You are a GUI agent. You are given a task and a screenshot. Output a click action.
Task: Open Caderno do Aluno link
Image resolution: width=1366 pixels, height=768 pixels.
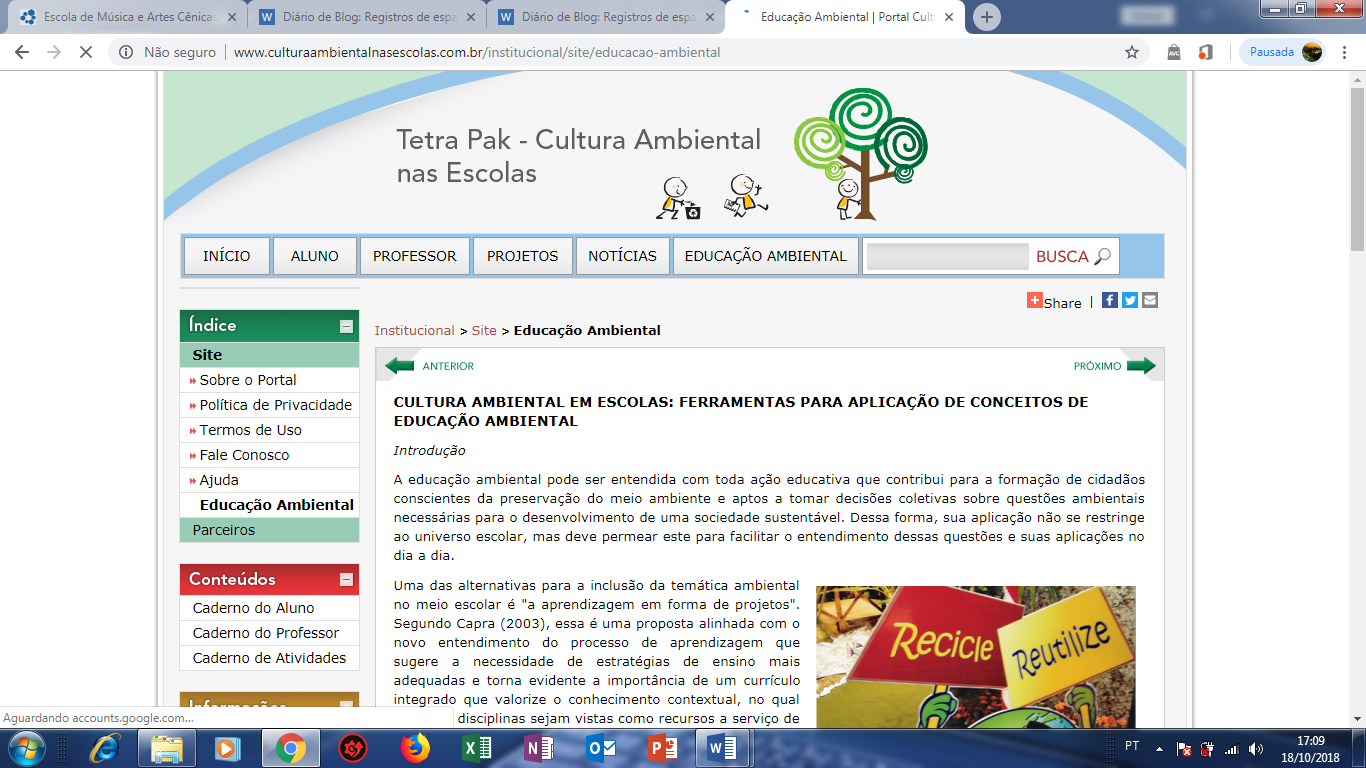coord(253,608)
